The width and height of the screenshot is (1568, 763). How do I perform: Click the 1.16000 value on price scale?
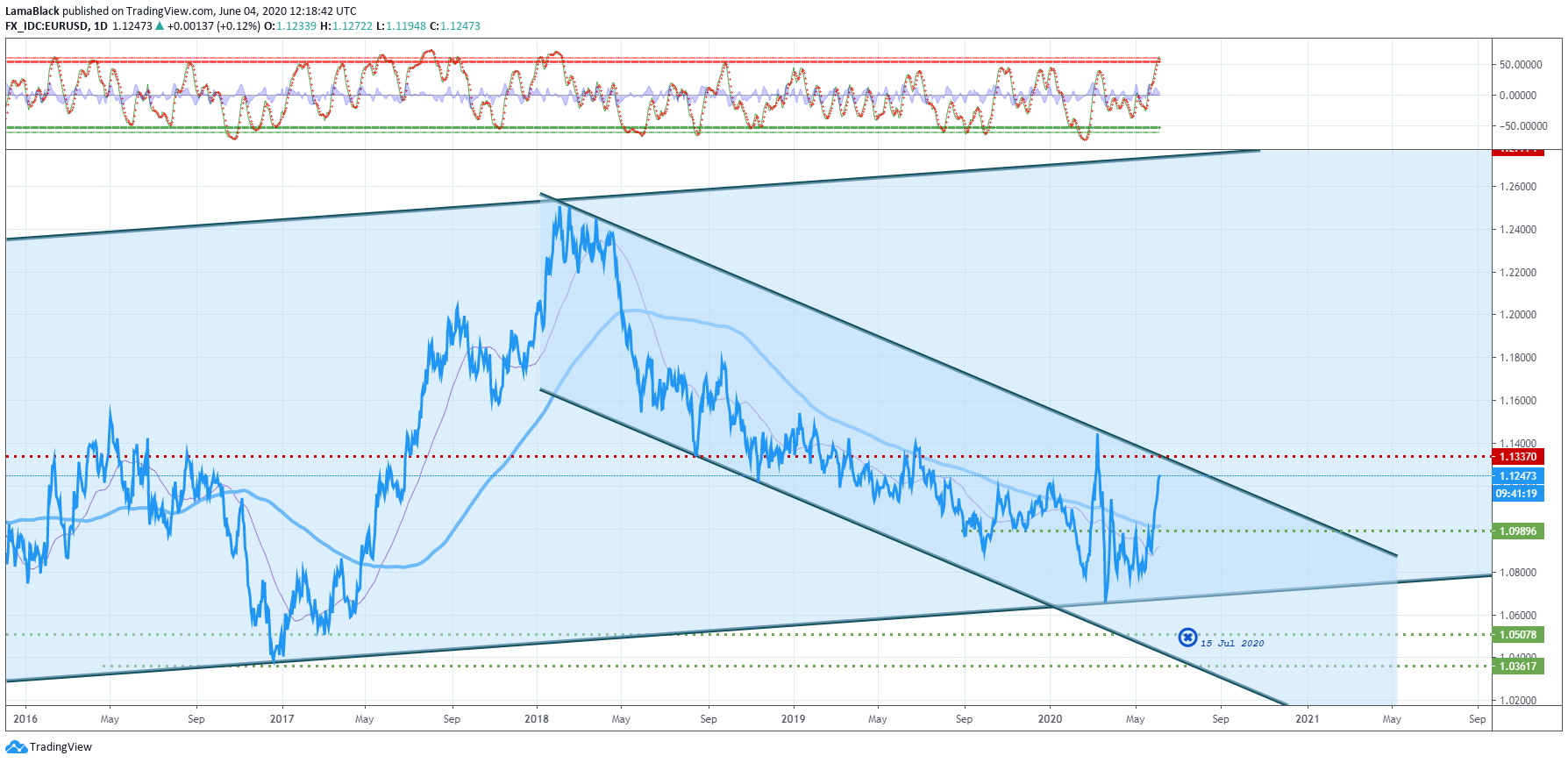point(1518,401)
